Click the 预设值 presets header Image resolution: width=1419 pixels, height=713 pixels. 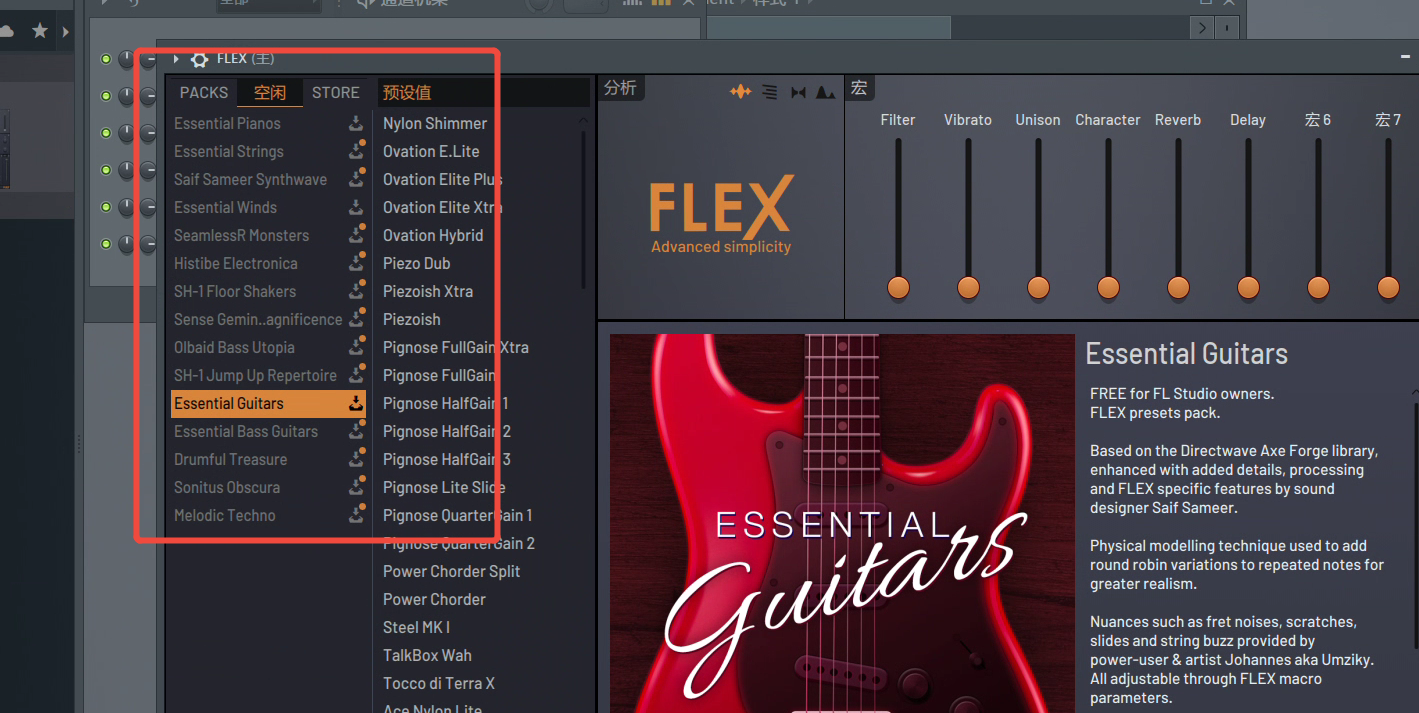tap(407, 92)
